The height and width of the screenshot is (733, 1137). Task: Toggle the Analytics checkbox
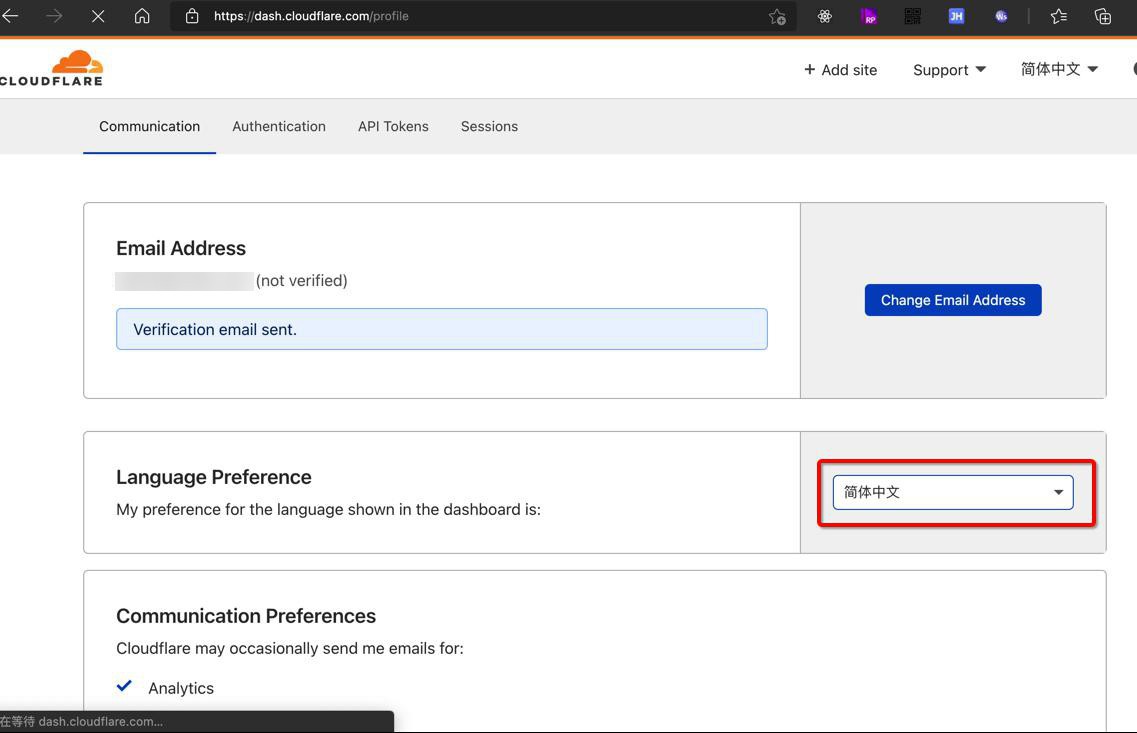[x=124, y=686]
